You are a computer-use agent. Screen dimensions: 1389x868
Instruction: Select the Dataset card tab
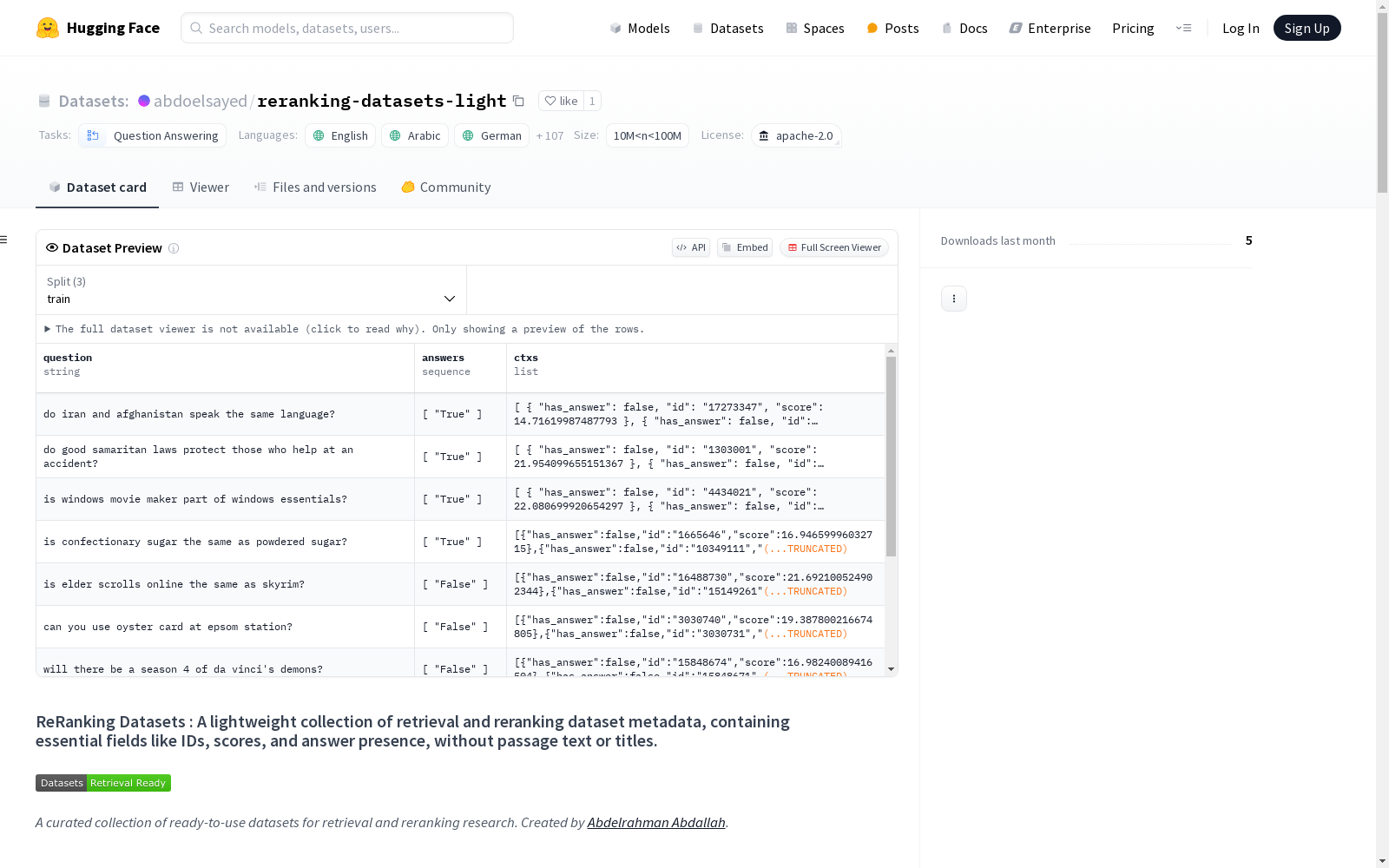tap(97, 187)
